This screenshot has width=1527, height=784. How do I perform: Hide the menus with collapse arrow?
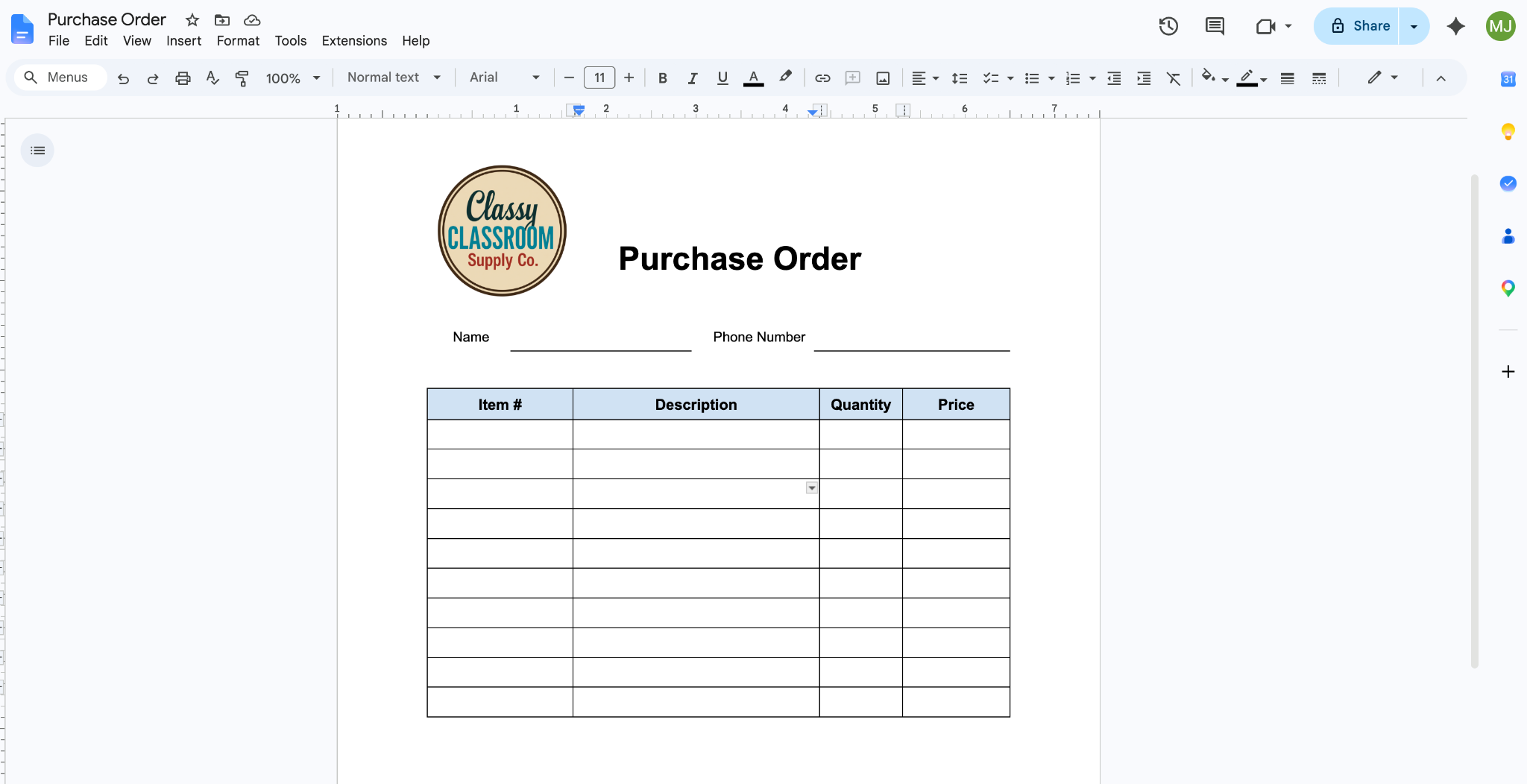pos(1441,78)
